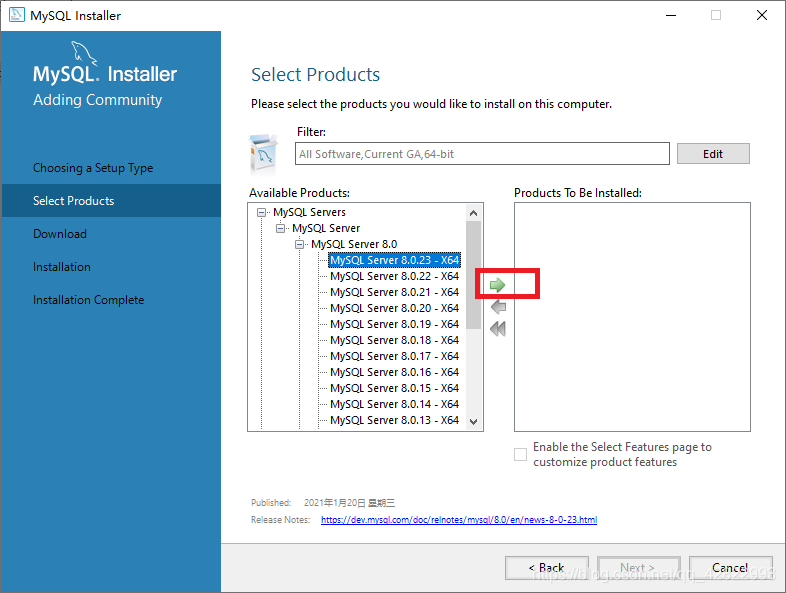
Task: Click the Next button
Action: (639, 568)
